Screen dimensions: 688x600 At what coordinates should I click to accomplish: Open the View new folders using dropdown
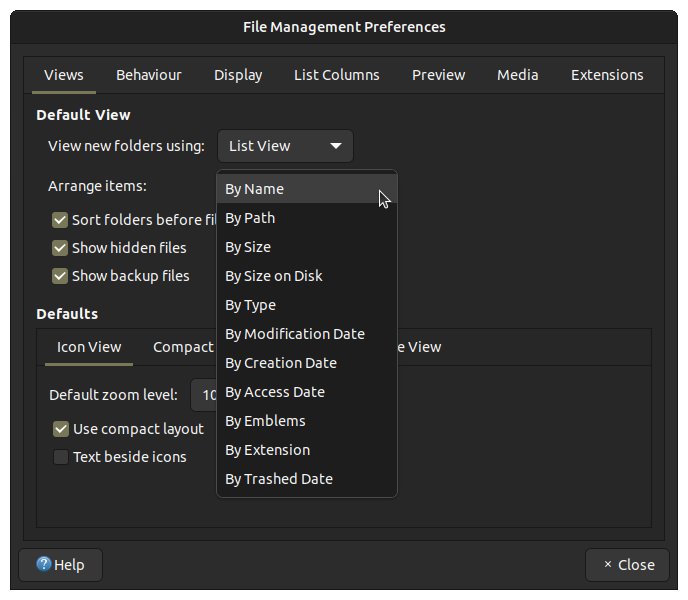285,146
